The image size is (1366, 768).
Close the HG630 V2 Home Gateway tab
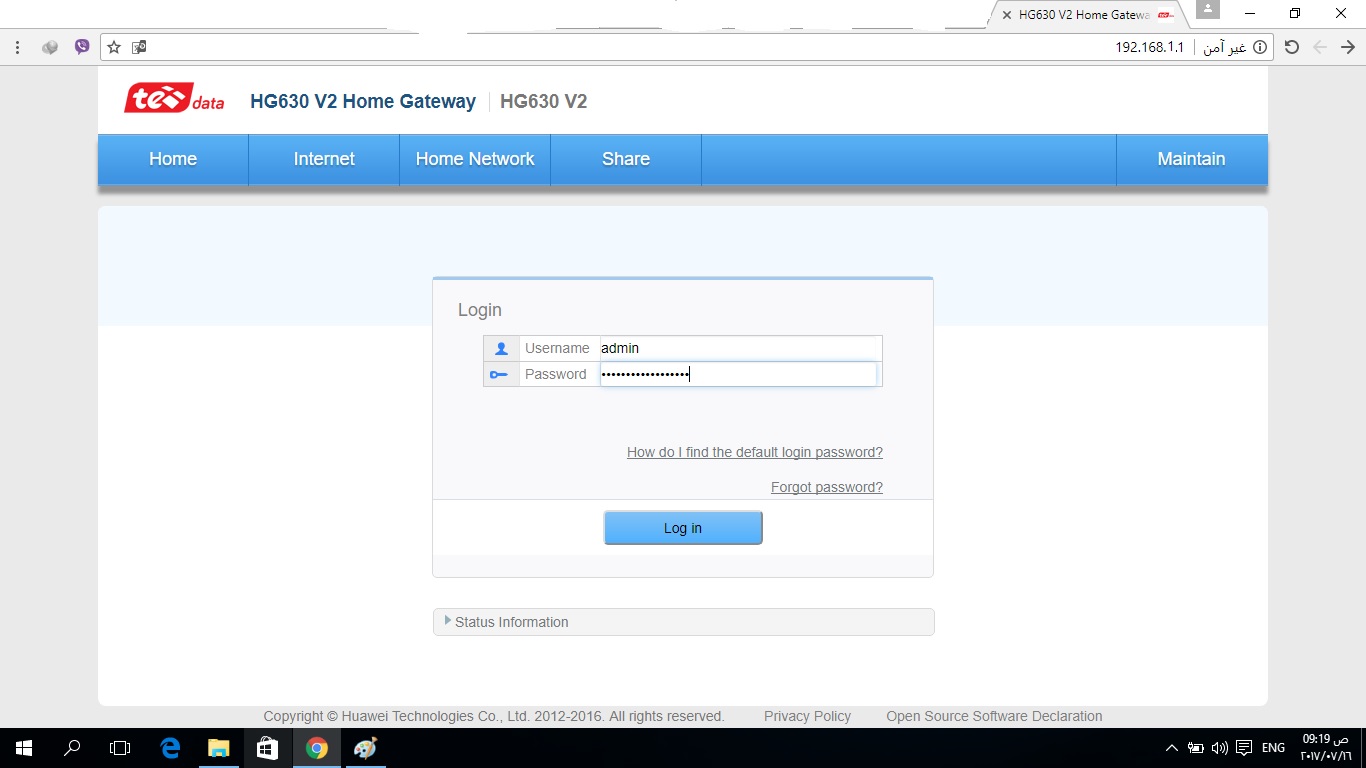click(1006, 15)
